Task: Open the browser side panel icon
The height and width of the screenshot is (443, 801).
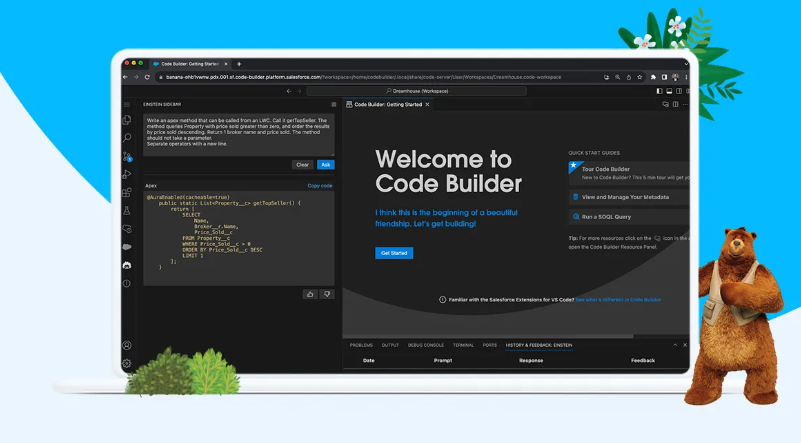Action: coord(664,77)
